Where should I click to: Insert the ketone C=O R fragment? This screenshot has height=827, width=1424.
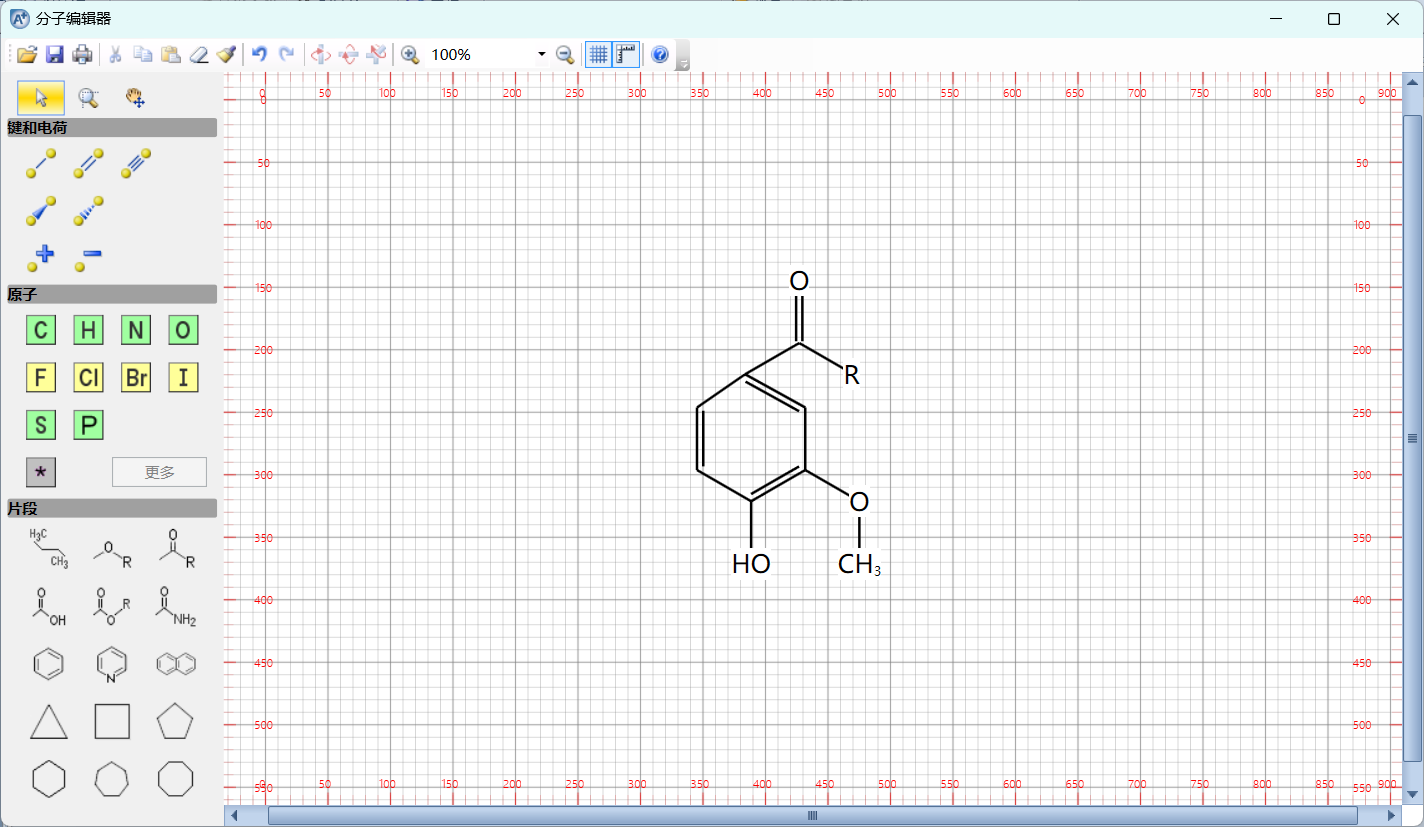176,549
